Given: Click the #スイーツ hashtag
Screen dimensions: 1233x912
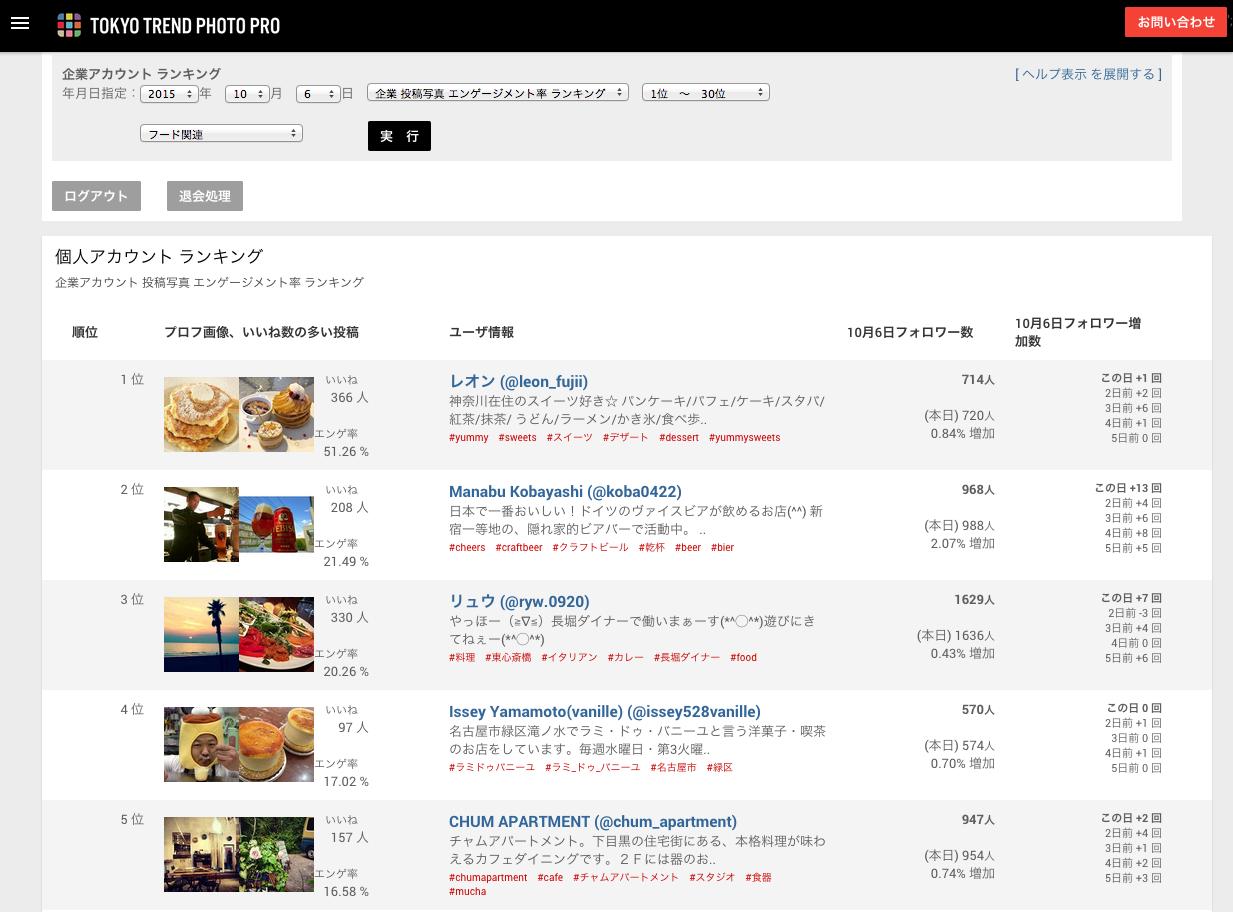Looking at the screenshot, I should [x=569, y=438].
